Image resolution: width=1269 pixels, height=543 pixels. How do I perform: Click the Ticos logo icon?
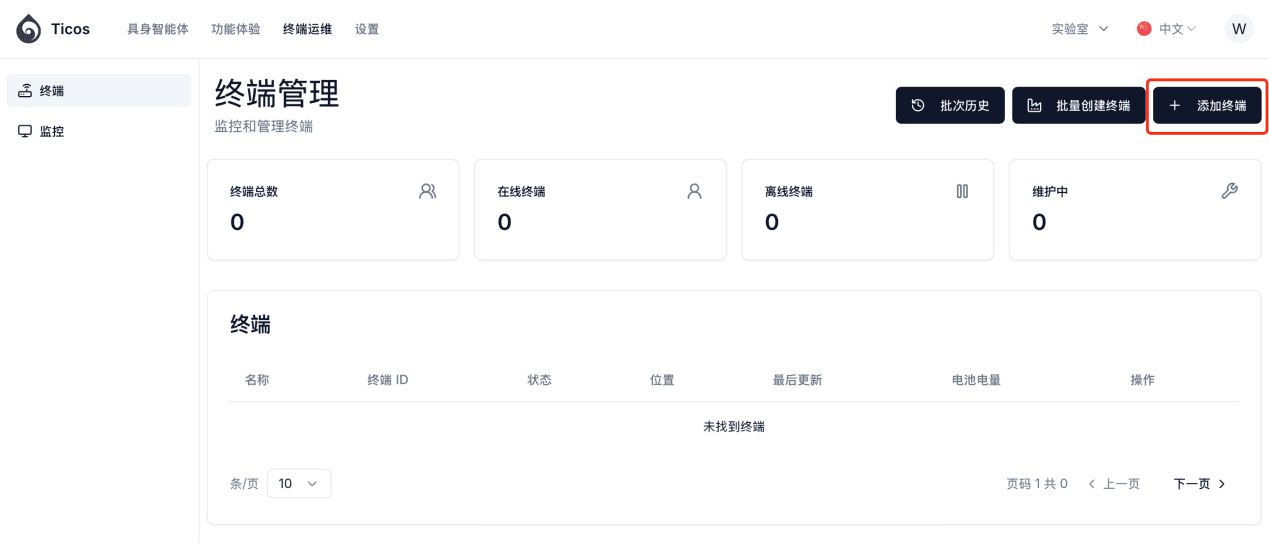(x=29, y=29)
